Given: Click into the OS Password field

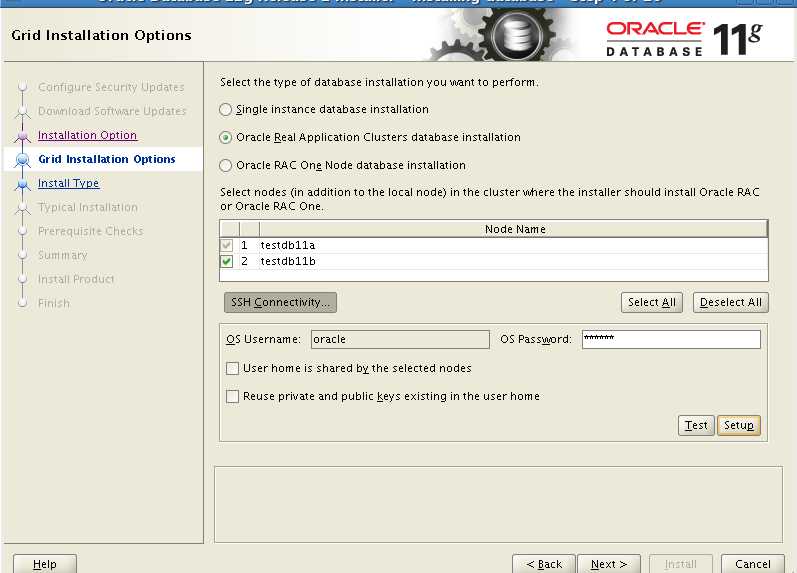Looking at the screenshot, I should click(671, 339).
